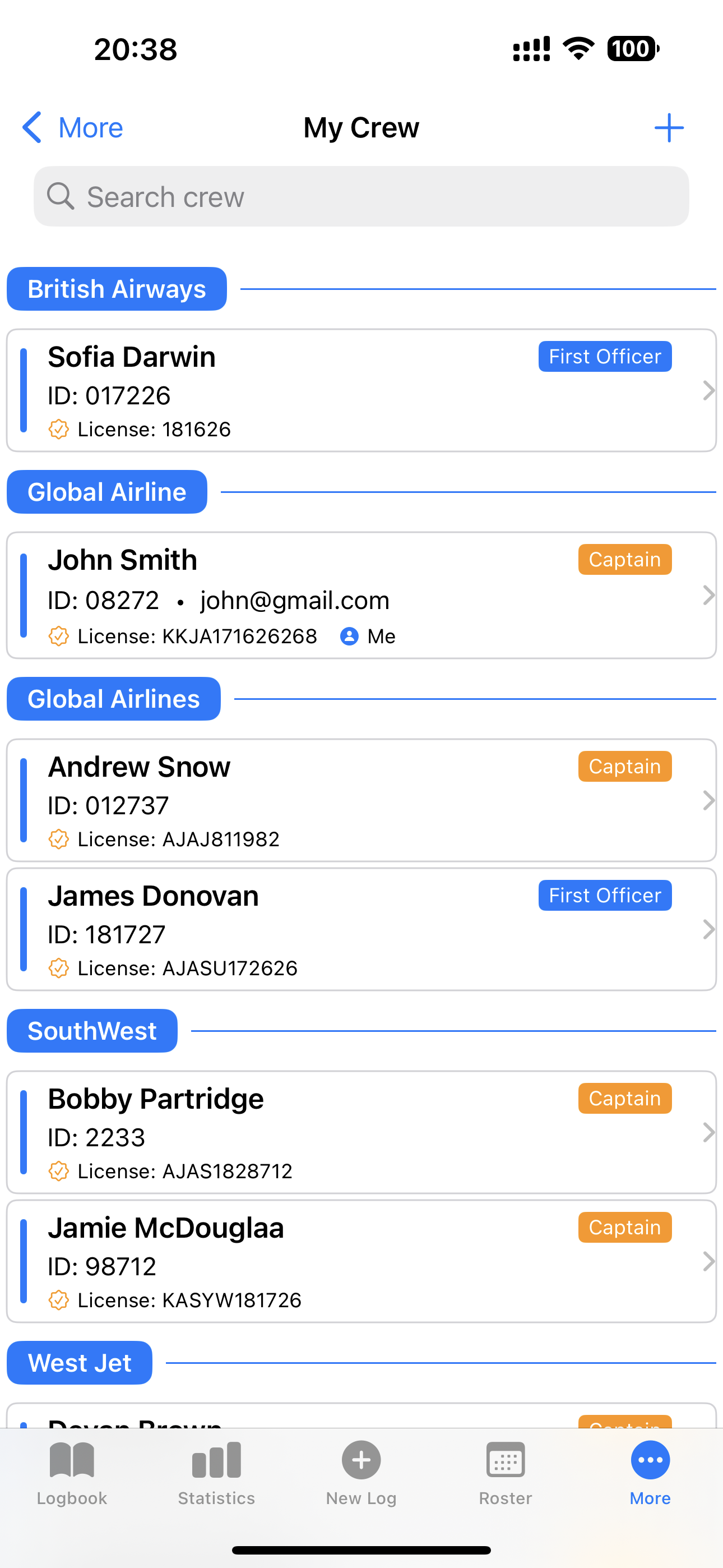Tap the license badge icon for Sofia Darwin

coord(58,429)
